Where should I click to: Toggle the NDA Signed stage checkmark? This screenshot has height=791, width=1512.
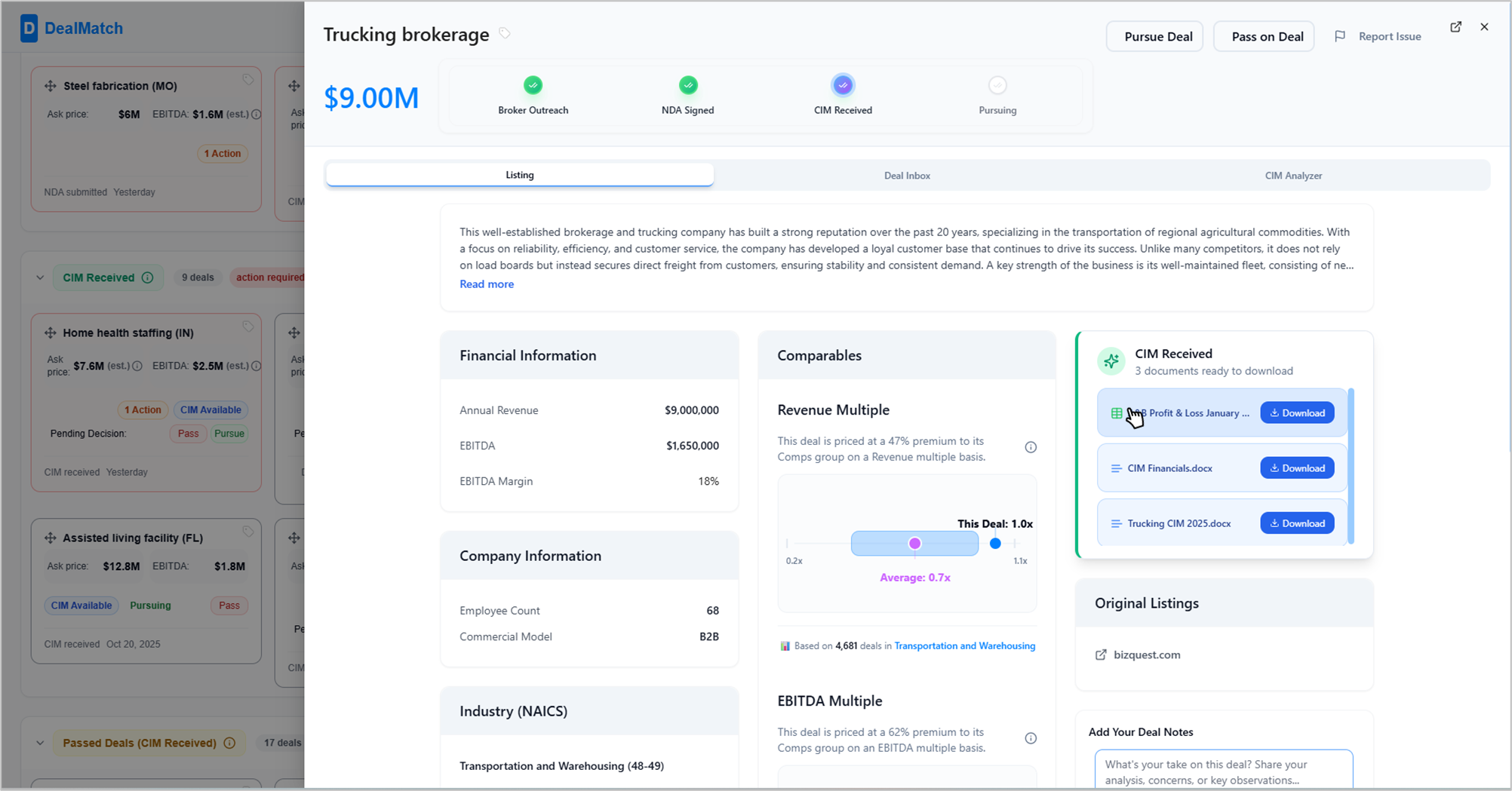(x=687, y=85)
